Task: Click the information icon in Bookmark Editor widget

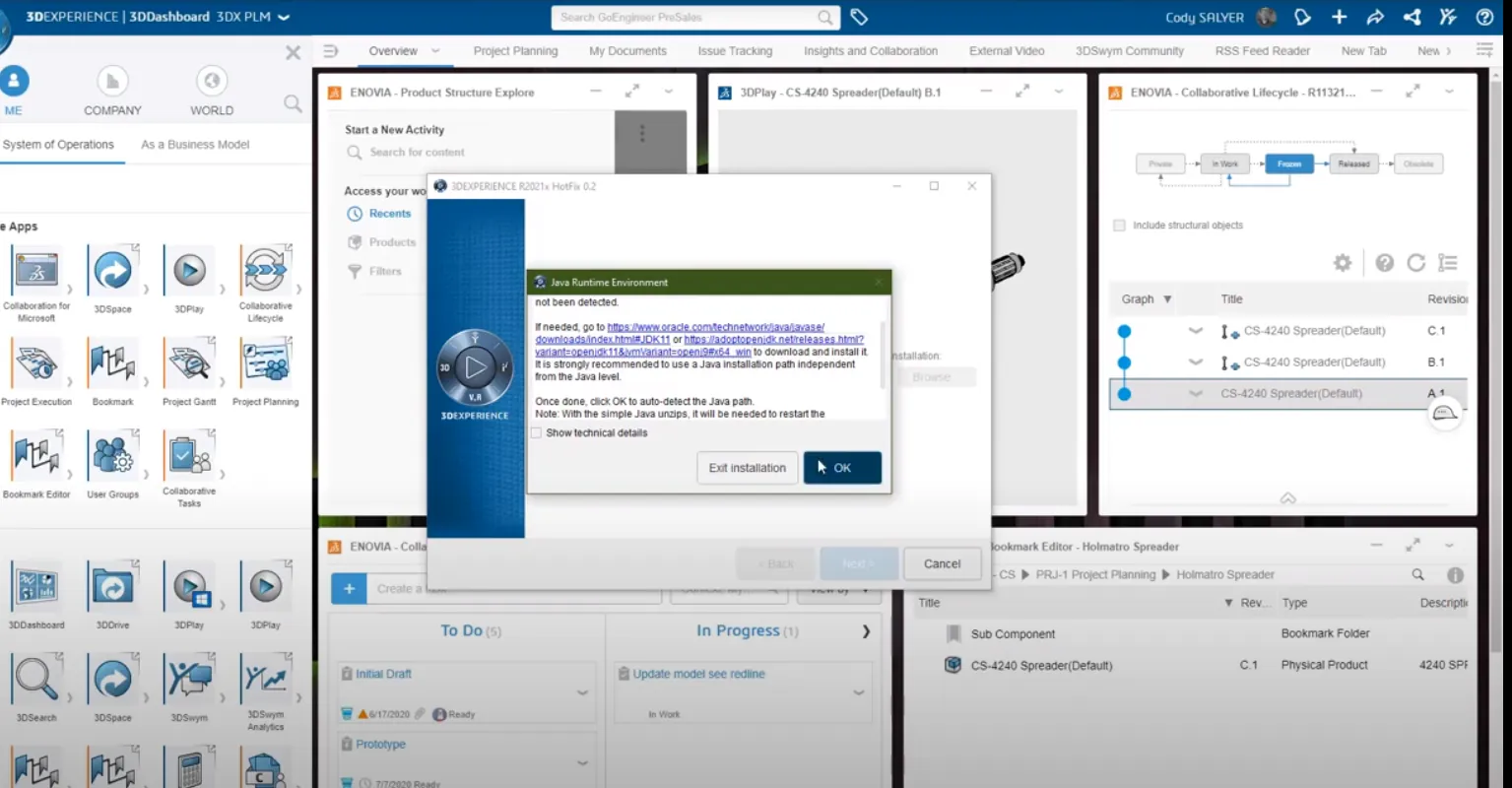Action: pos(1455,574)
